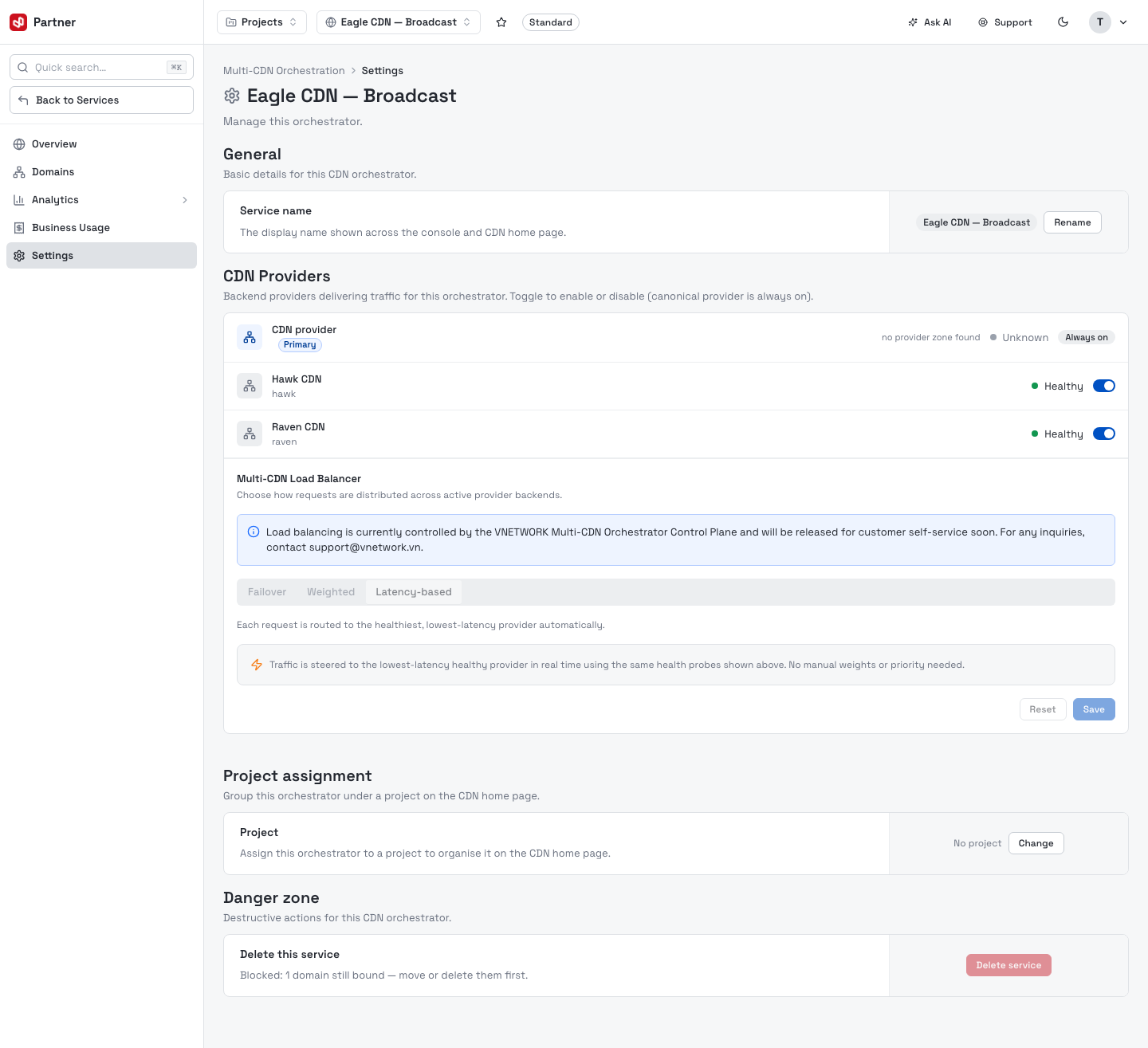Select the Latency-based balancing tab
The width and height of the screenshot is (1148, 1048).
414,592
